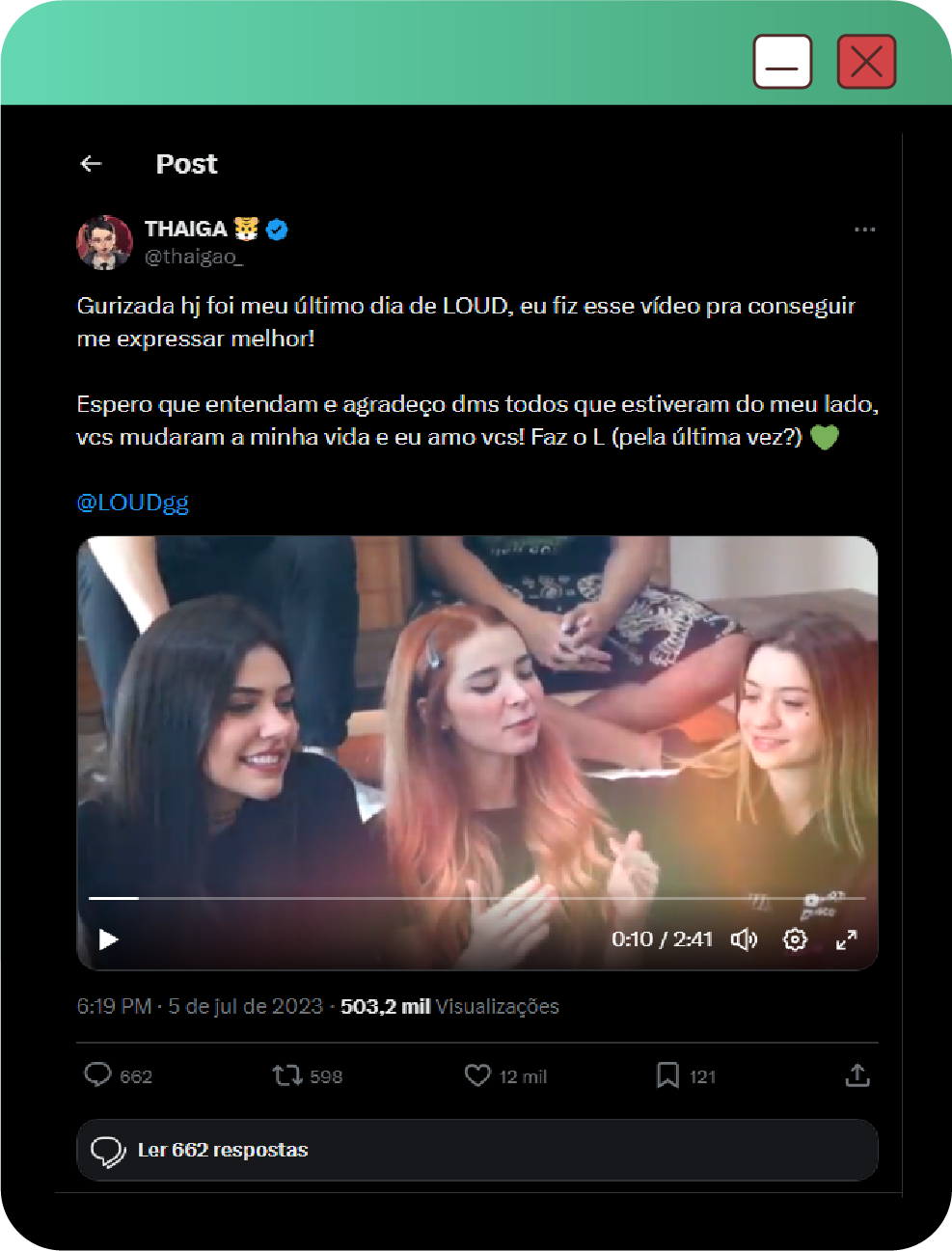Screen dimensions: 952x1251
Task: Open the three-dot more options menu
Action: (864, 230)
